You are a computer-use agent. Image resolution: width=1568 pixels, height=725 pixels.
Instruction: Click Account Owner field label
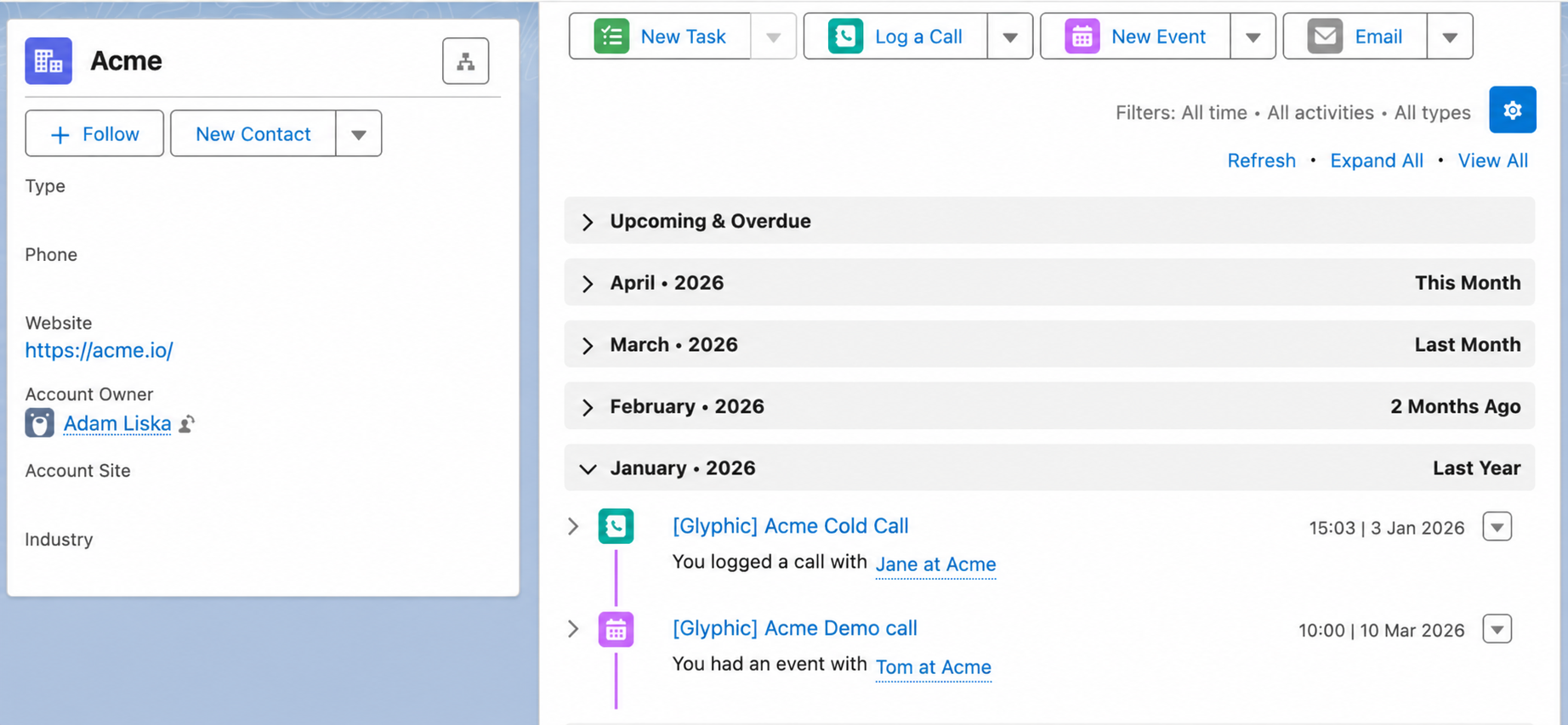click(89, 394)
